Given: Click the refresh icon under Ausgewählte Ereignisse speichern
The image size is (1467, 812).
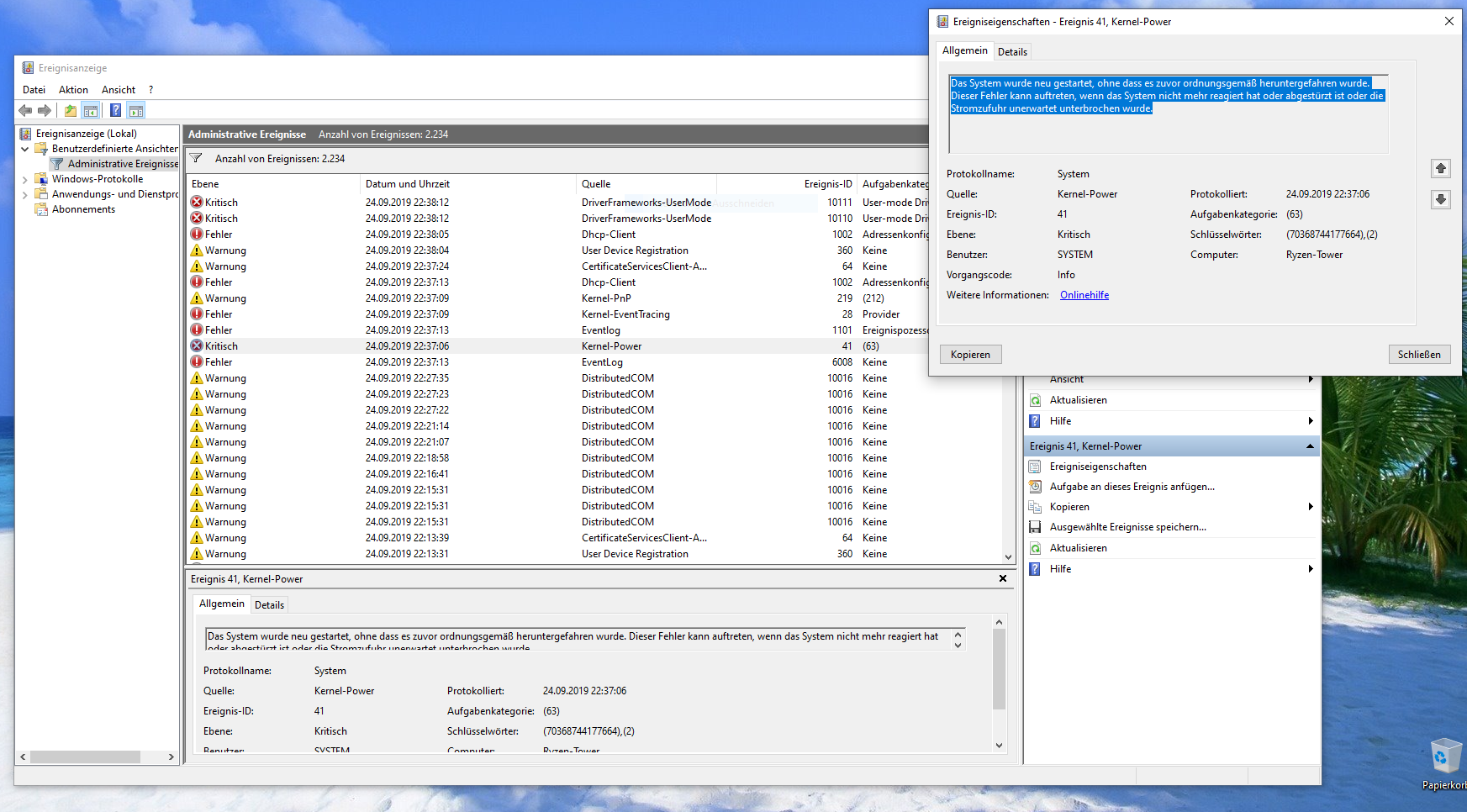Looking at the screenshot, I should coord(1036,548).
